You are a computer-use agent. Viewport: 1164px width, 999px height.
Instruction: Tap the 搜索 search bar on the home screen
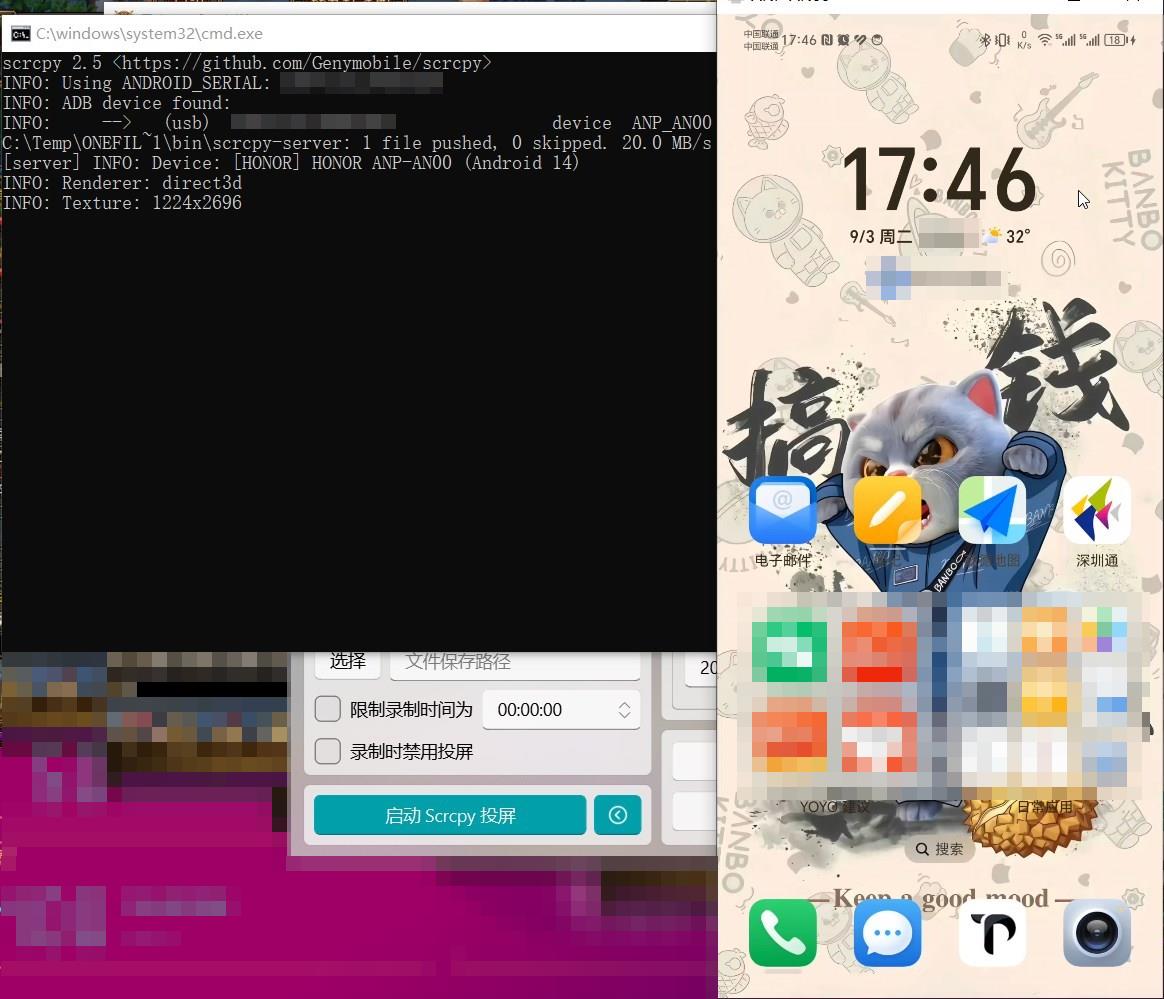click(938, 848)
